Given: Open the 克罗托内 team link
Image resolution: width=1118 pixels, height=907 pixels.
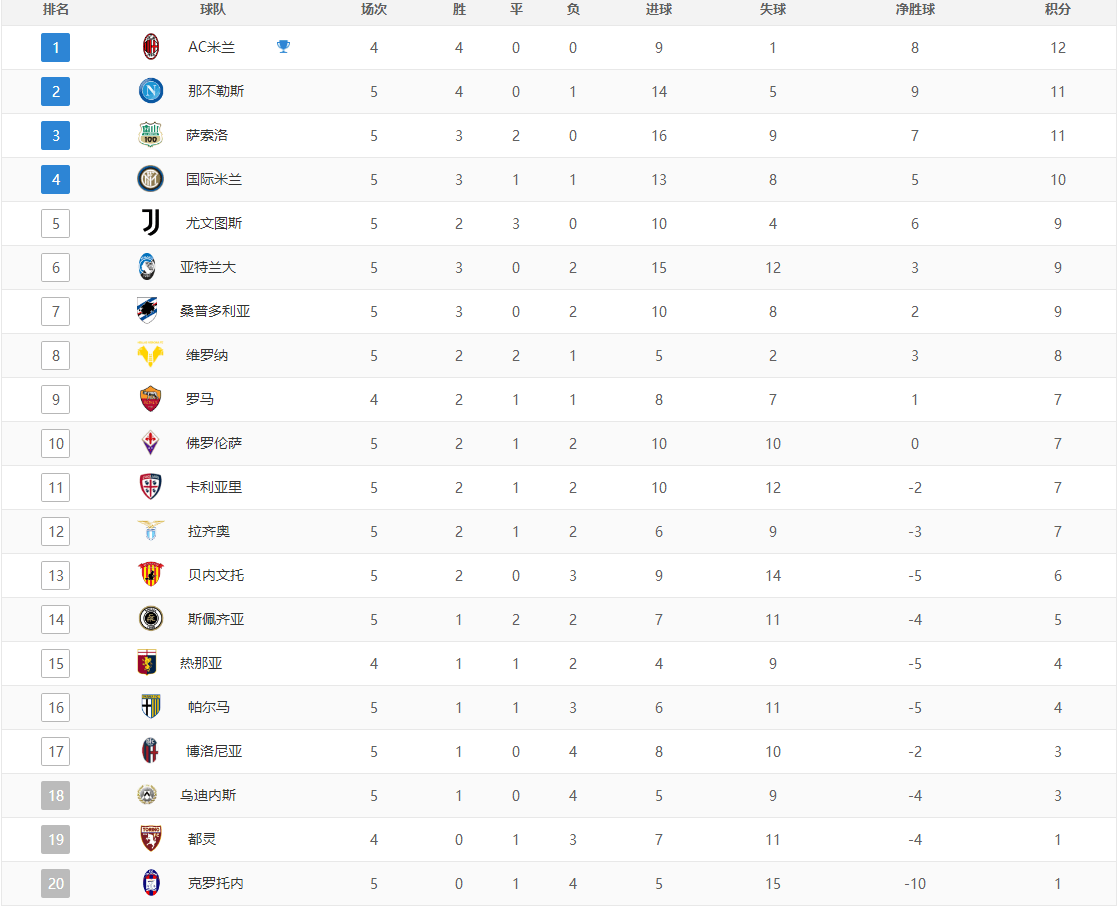Looking at the screenshot, I should pyautogui.click(x=215, y=883).
